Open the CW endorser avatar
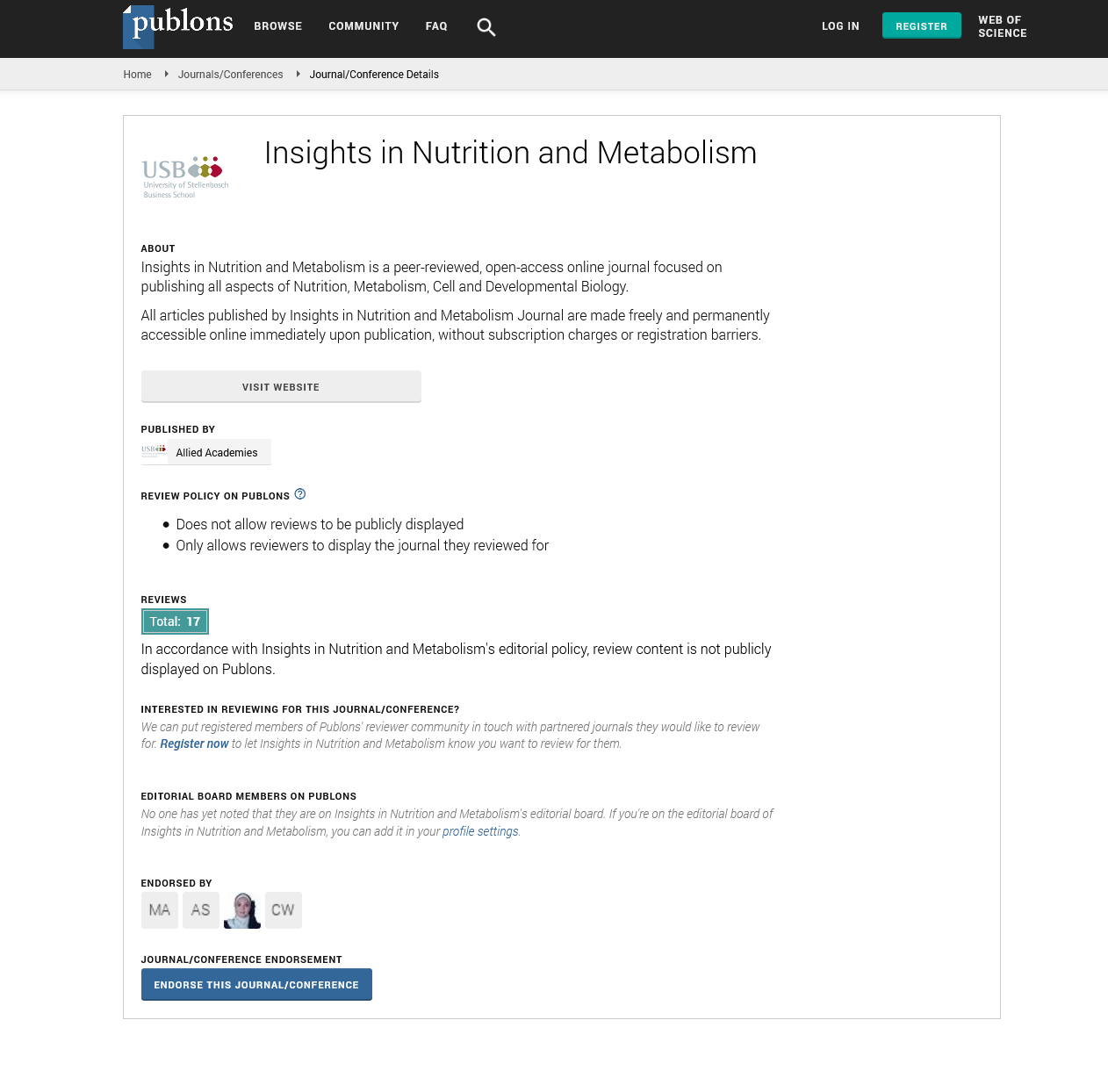 283,910
